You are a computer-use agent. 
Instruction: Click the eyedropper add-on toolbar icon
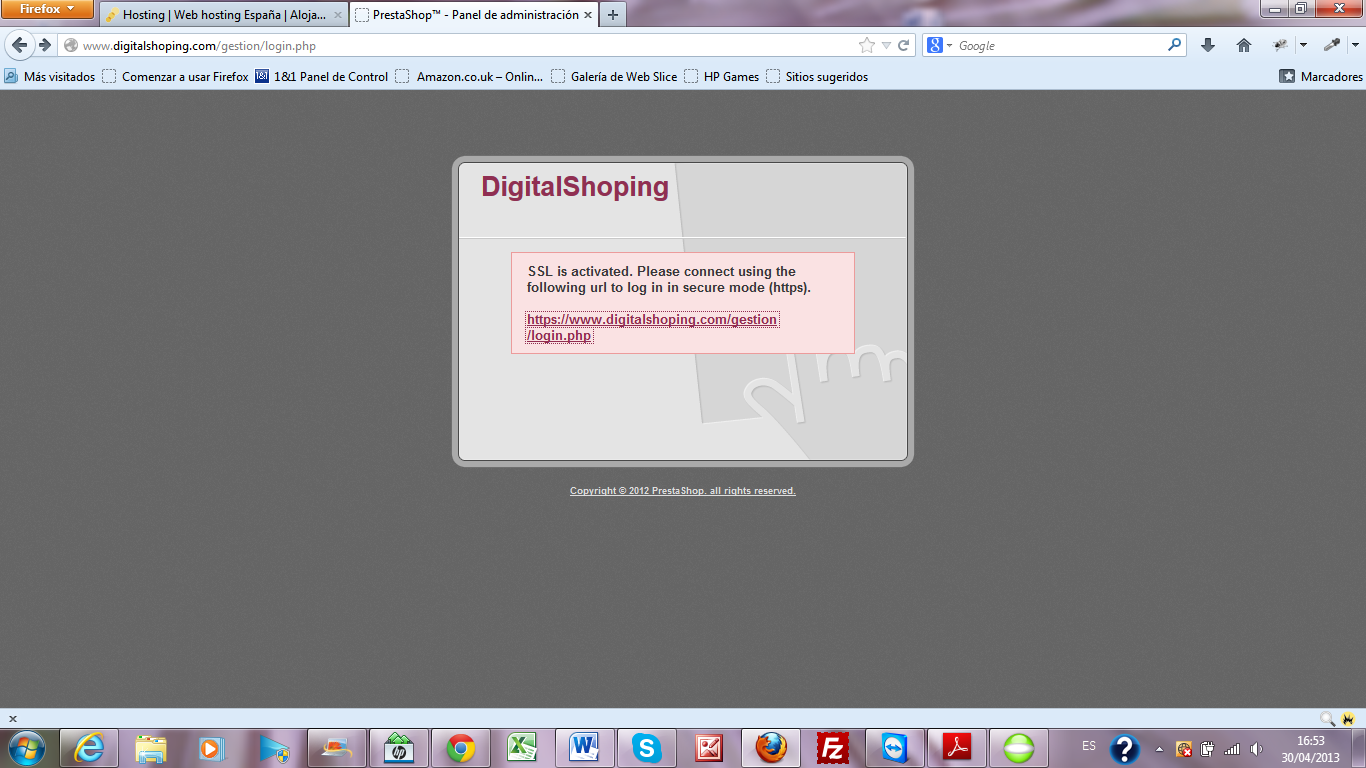pos(1332,45)
